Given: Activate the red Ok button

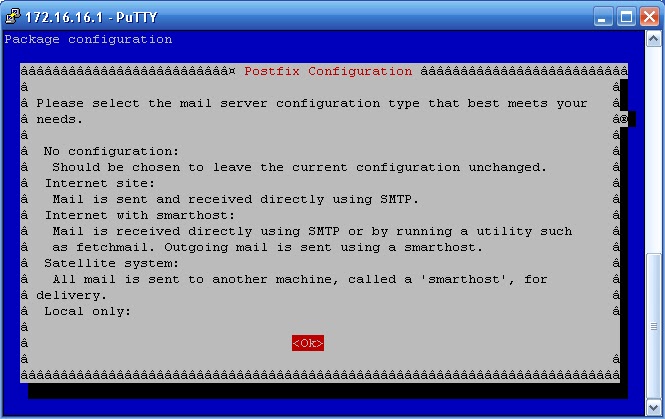Looking at the screenshot, I should tap(307, 343).
